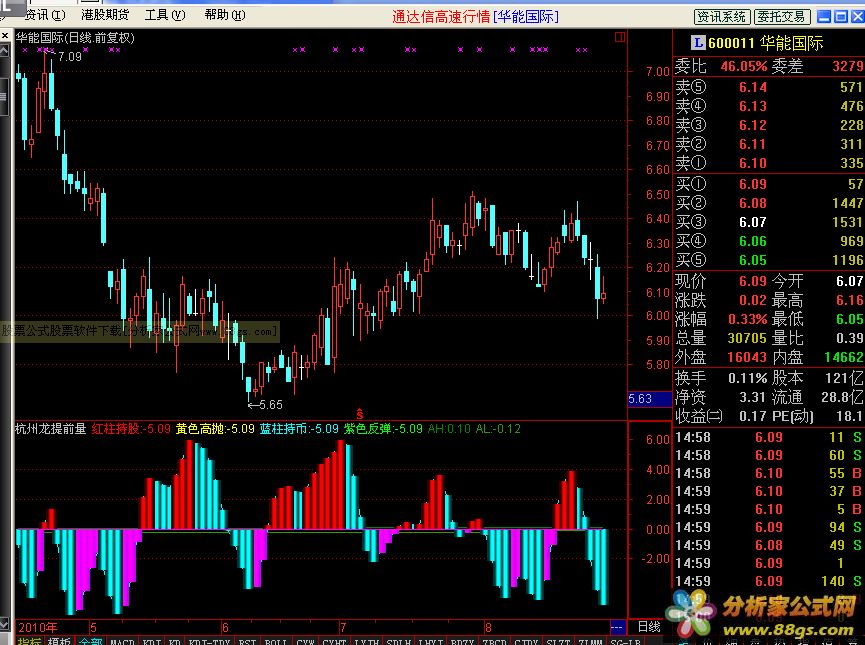Open the 港股期货 menu
This screenshot has width=865, height=645.
coord(105,15)
